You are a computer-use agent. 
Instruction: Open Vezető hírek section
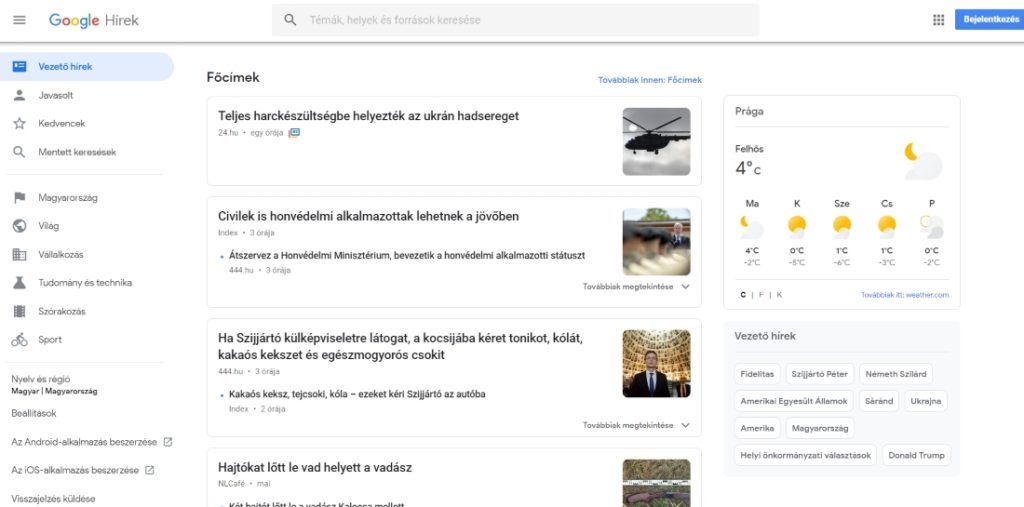pos(87,67)
